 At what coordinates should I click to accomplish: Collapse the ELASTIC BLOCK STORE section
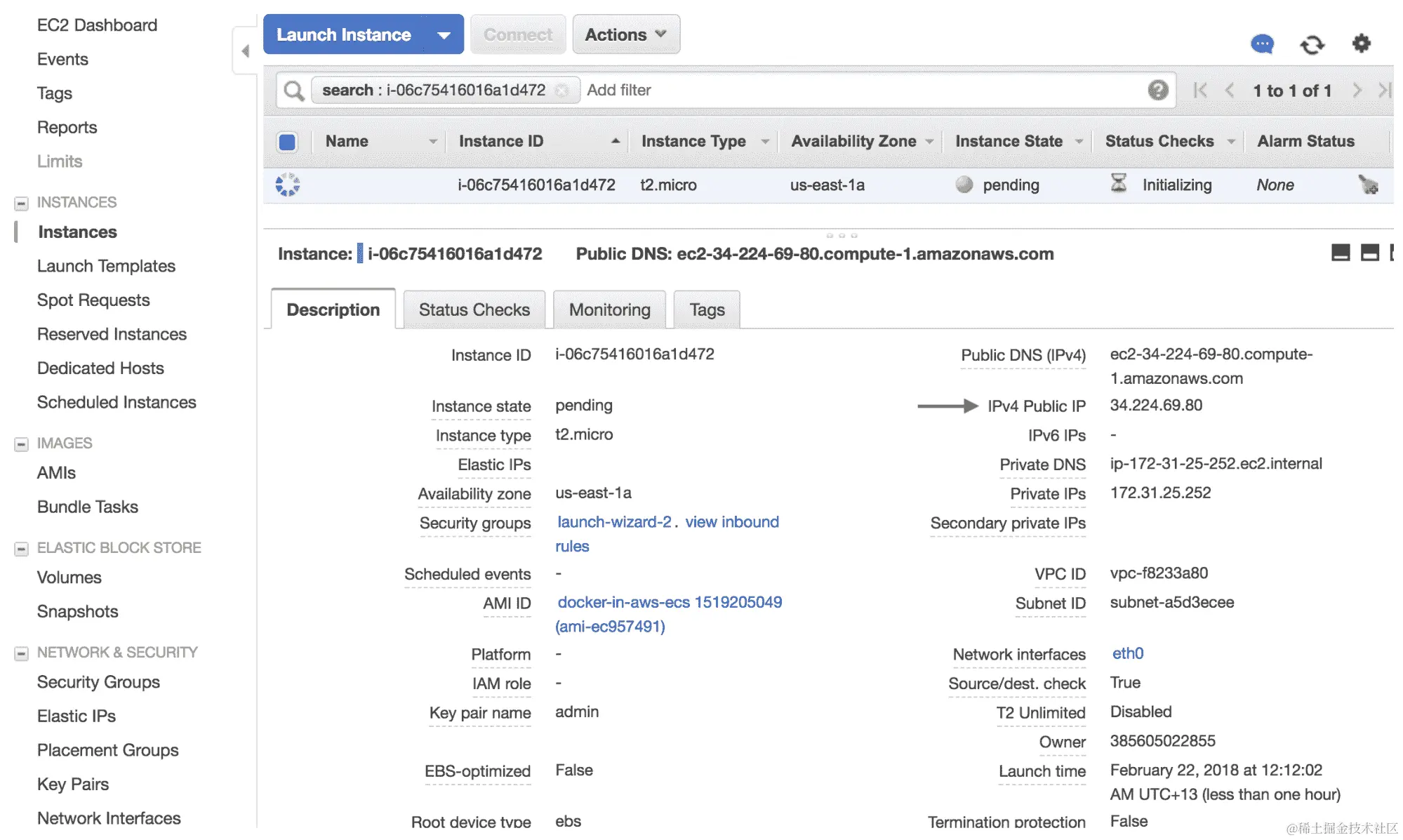point(21,549)
